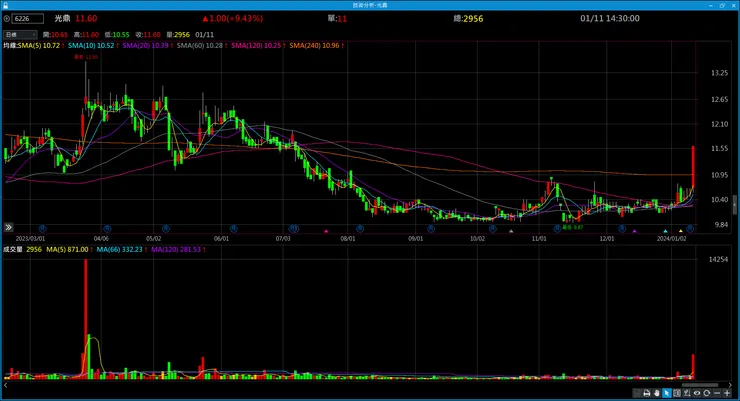Click the MA(5) 871.00 volume legend
This screenshot has height=401, width=740.
67,250
